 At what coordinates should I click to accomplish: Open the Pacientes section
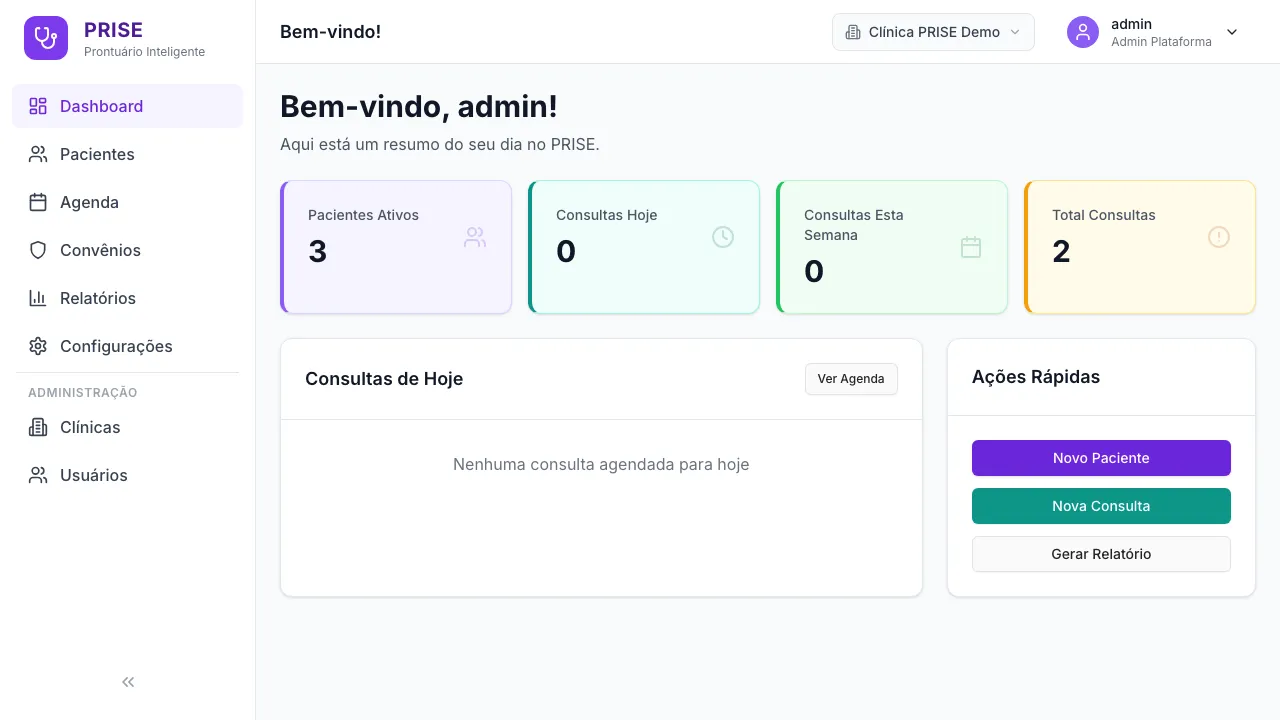(97, 154)
